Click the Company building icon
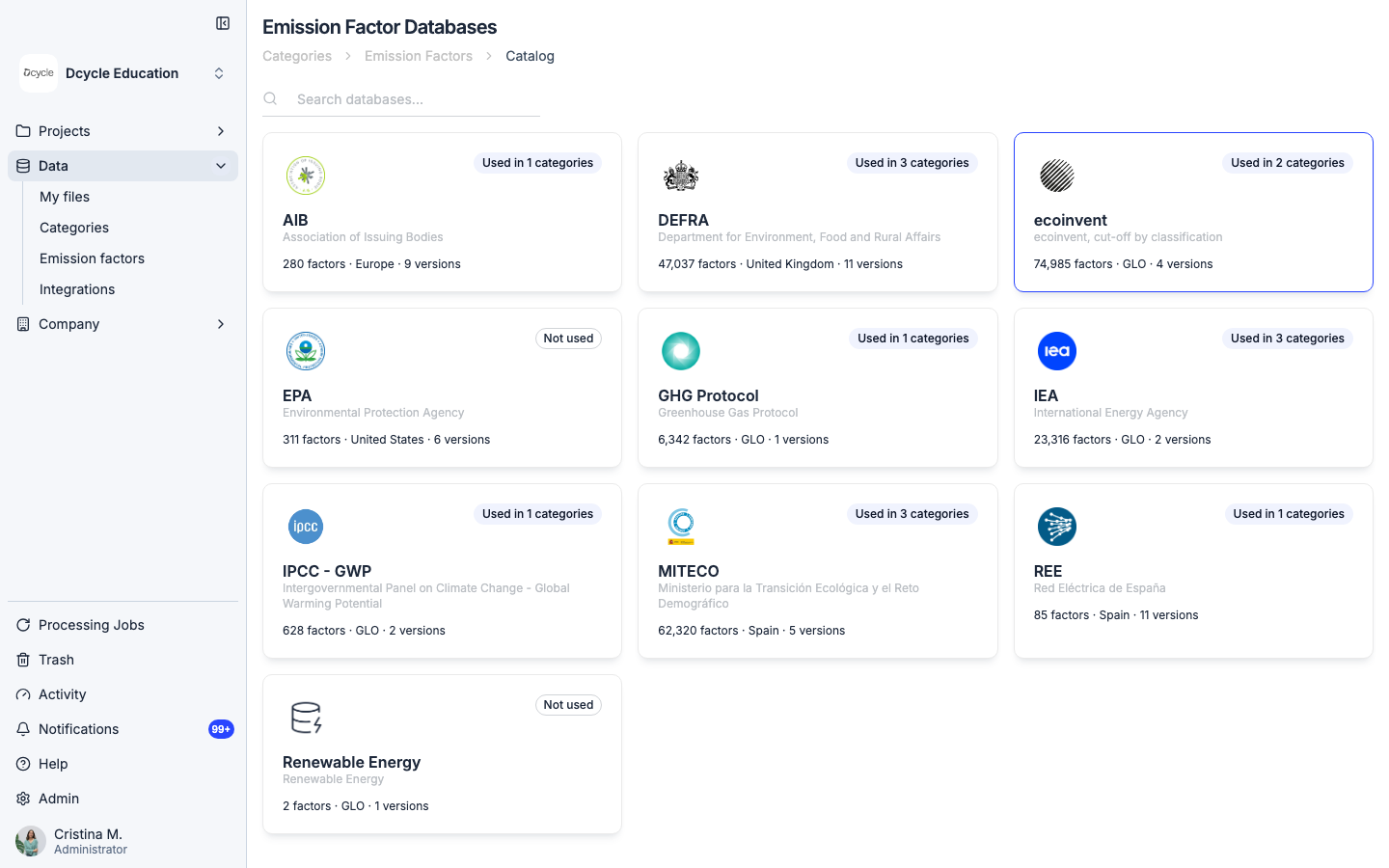The width and height of the screenshot is (1389, 868). coord(23,324)
